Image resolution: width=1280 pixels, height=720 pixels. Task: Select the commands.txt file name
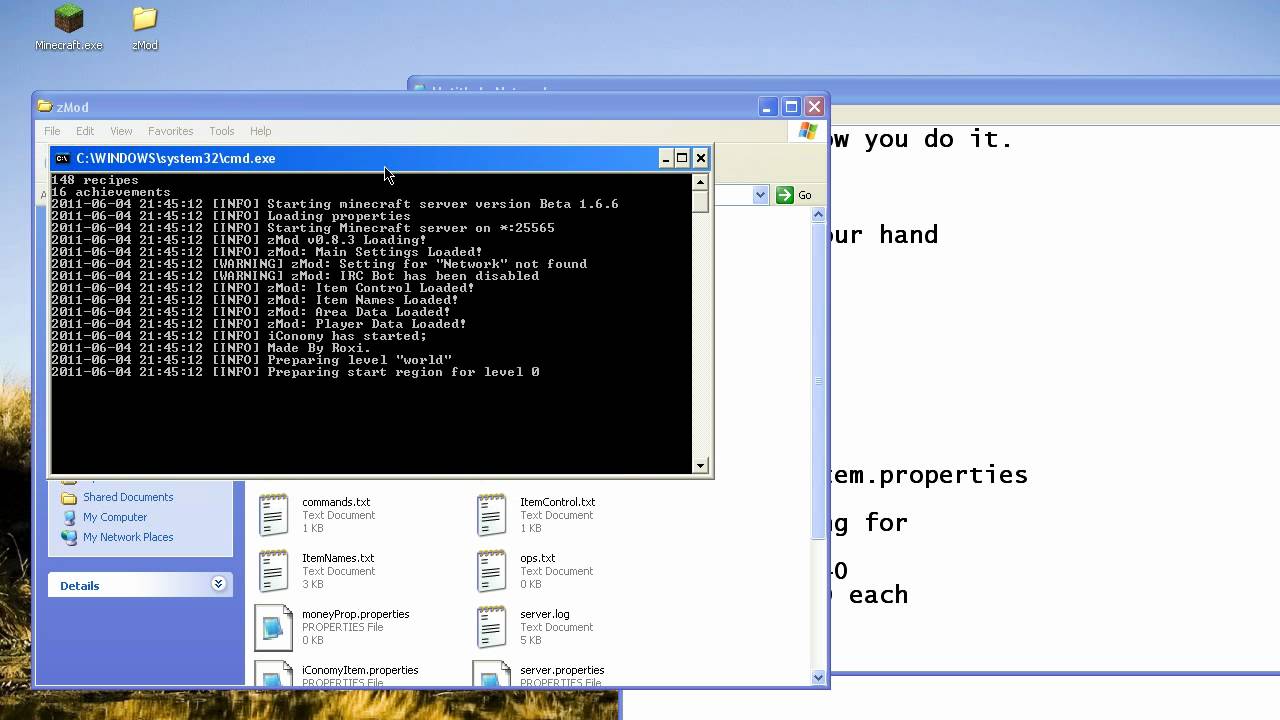tap(336, 502)
